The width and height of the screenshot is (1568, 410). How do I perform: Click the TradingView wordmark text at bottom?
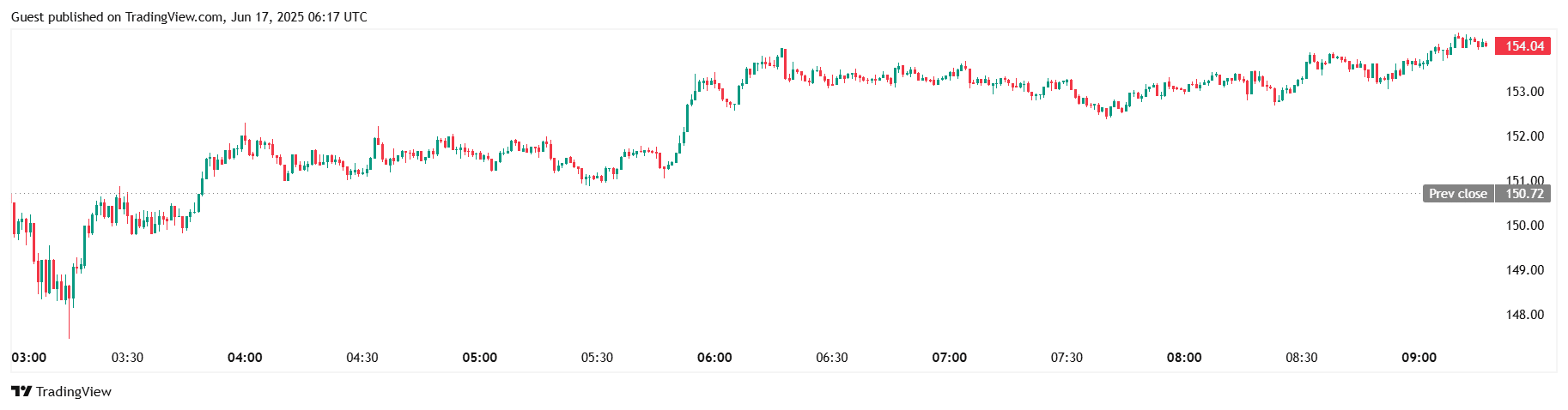click(x=74, y=392)
